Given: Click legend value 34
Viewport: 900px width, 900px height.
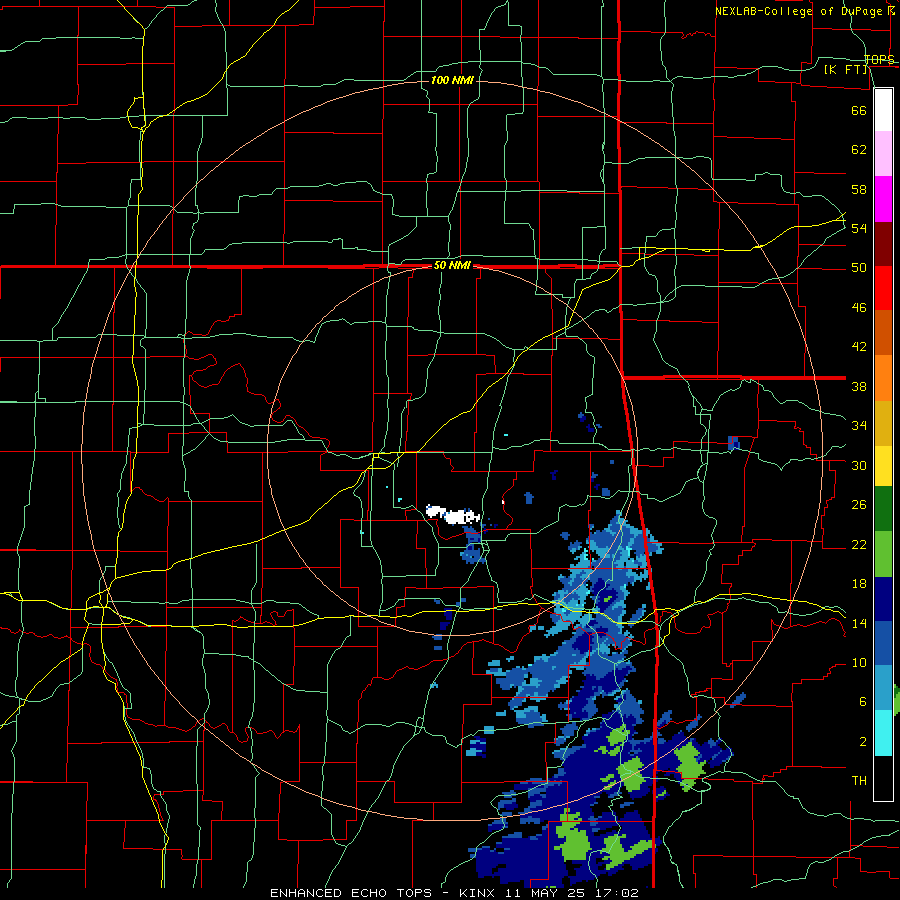Looking at the screenshot, I should [859, 425].
